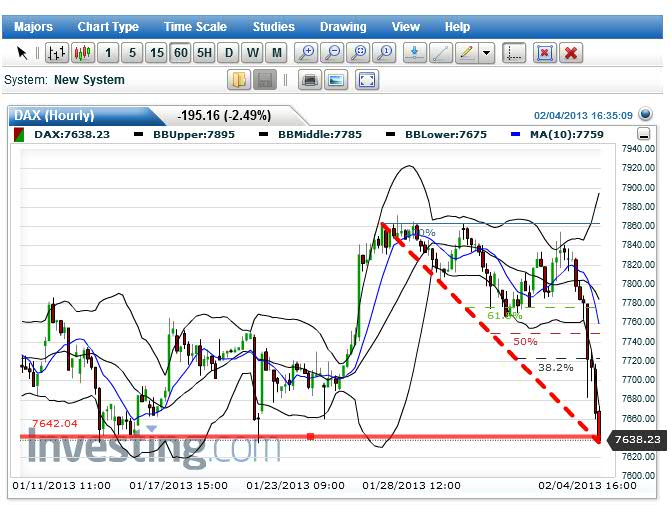Click the reset zoom magnifier icon

click(385, 53)
